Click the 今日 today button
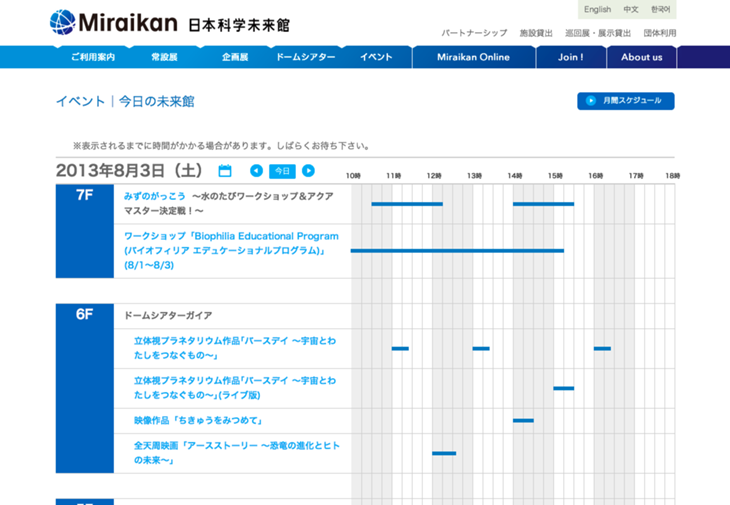 click(282, 171)
